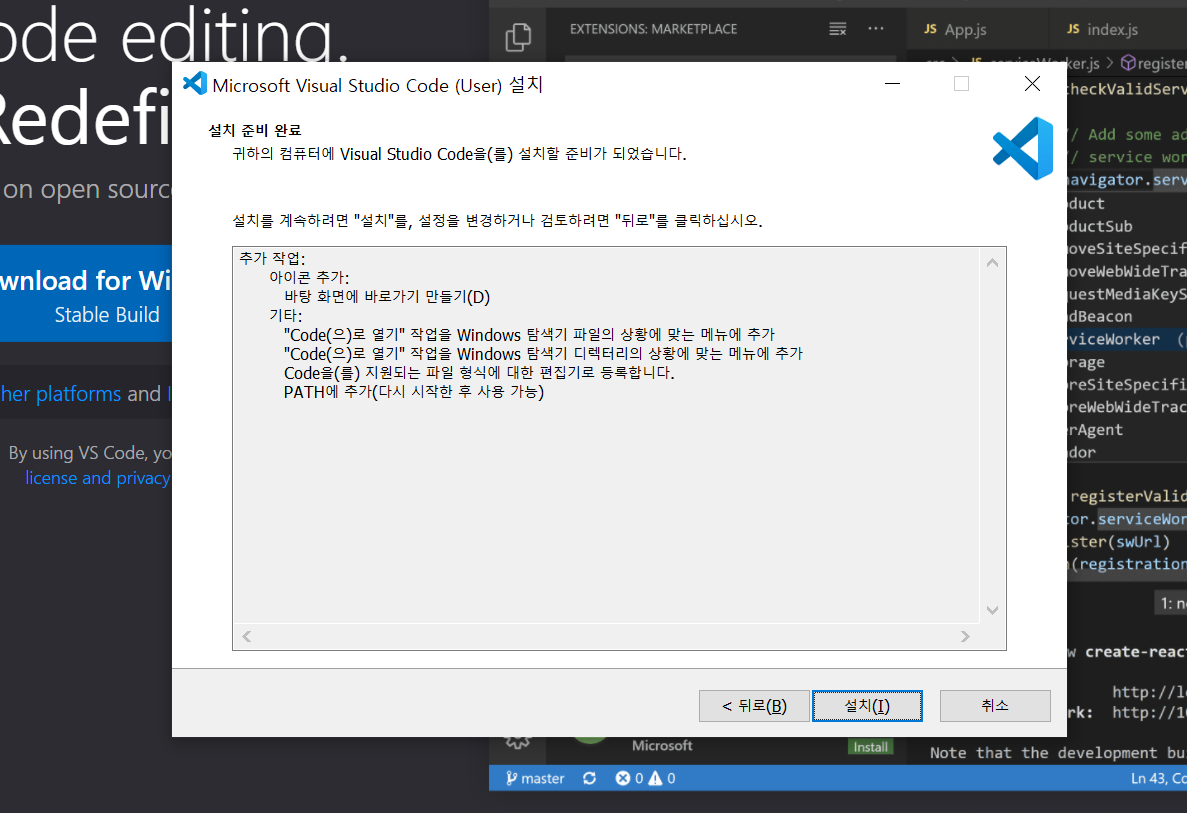
Task: Cancel setup with the 취소 button
Action: coord(995,706)
